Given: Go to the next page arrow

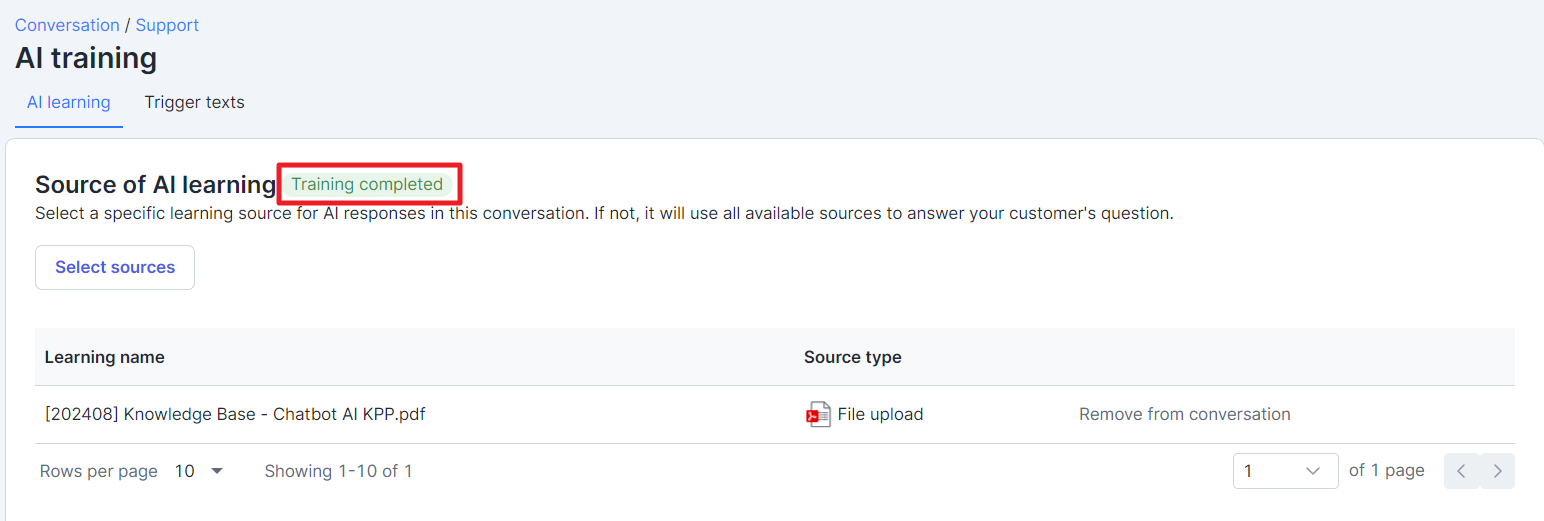Looking at the screenshot, I should tap(1497, 471).
